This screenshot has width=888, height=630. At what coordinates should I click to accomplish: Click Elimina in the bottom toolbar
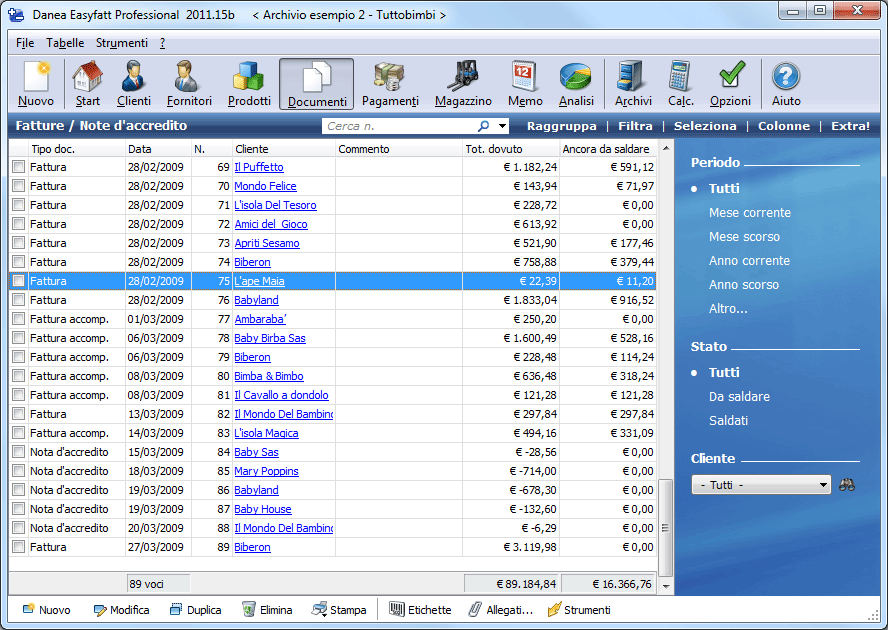coord(267,610)
